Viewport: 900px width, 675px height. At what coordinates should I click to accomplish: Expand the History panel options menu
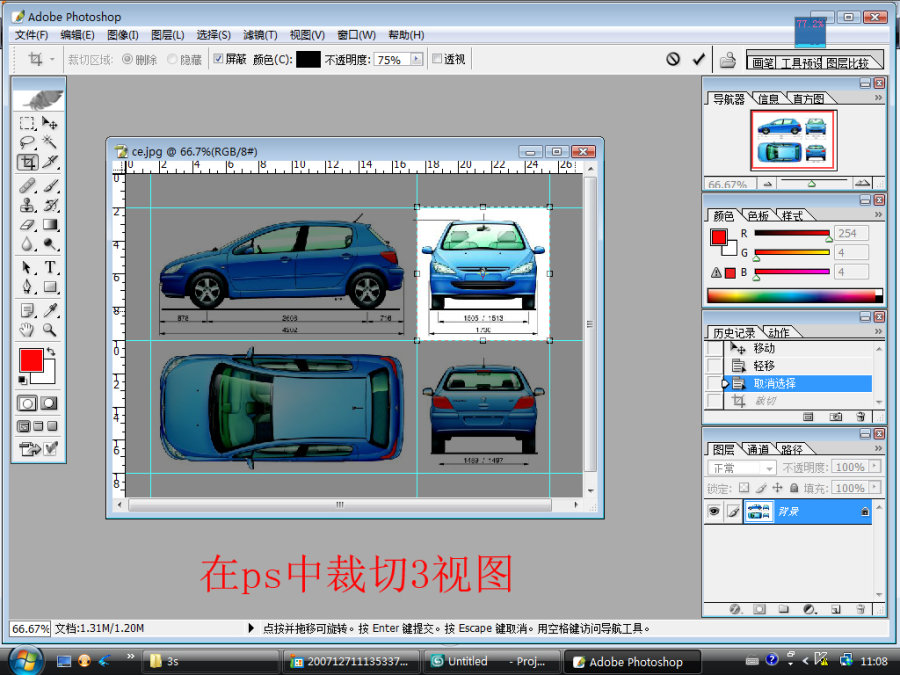coord(878,331)
